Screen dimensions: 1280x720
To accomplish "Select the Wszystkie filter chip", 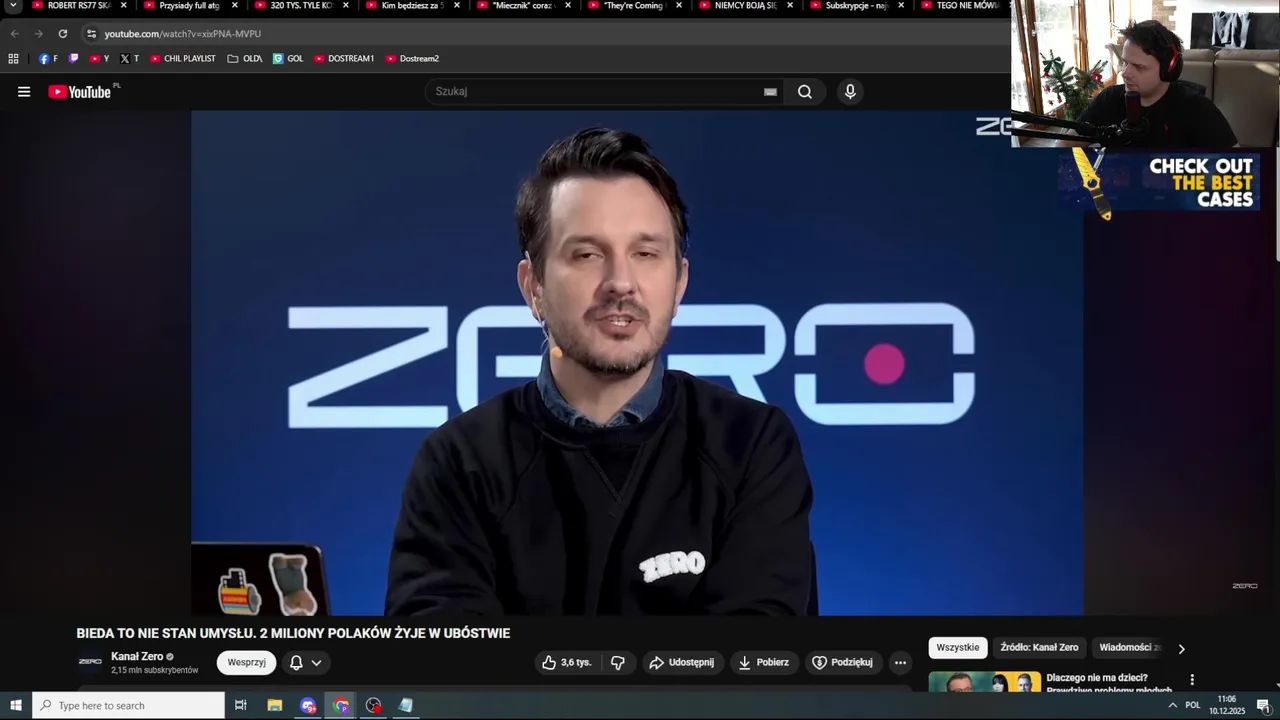I will tap(958, 648).
